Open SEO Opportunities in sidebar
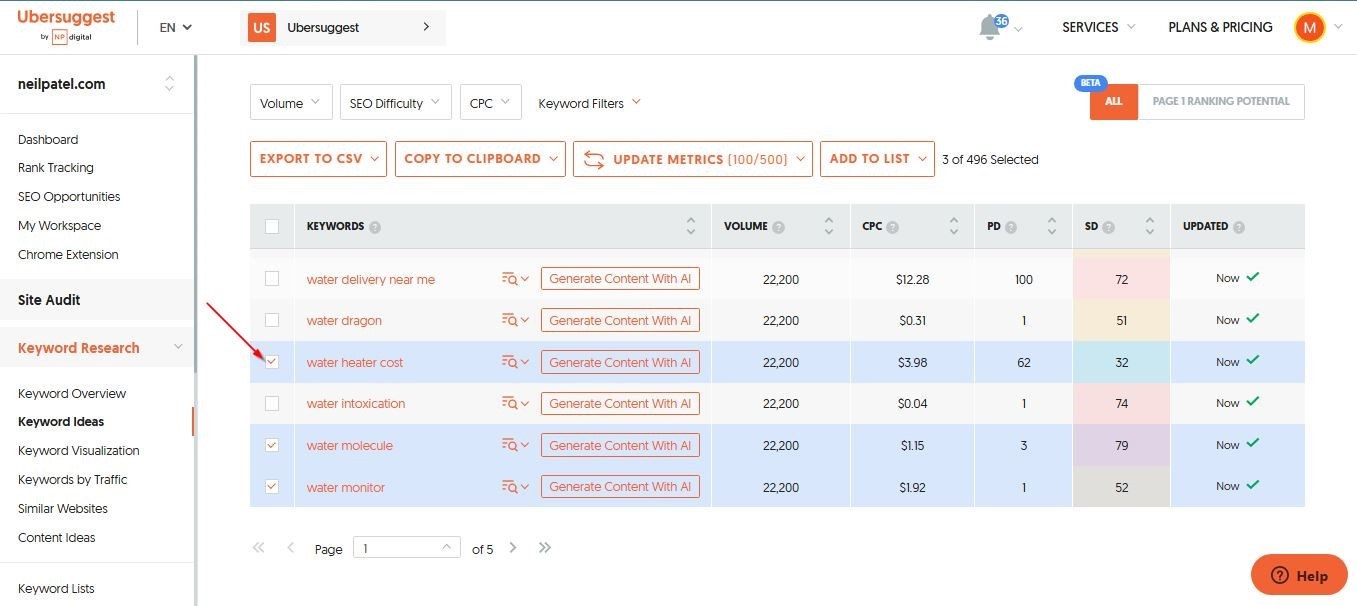 pyautogui.click(x=69, y=197)
